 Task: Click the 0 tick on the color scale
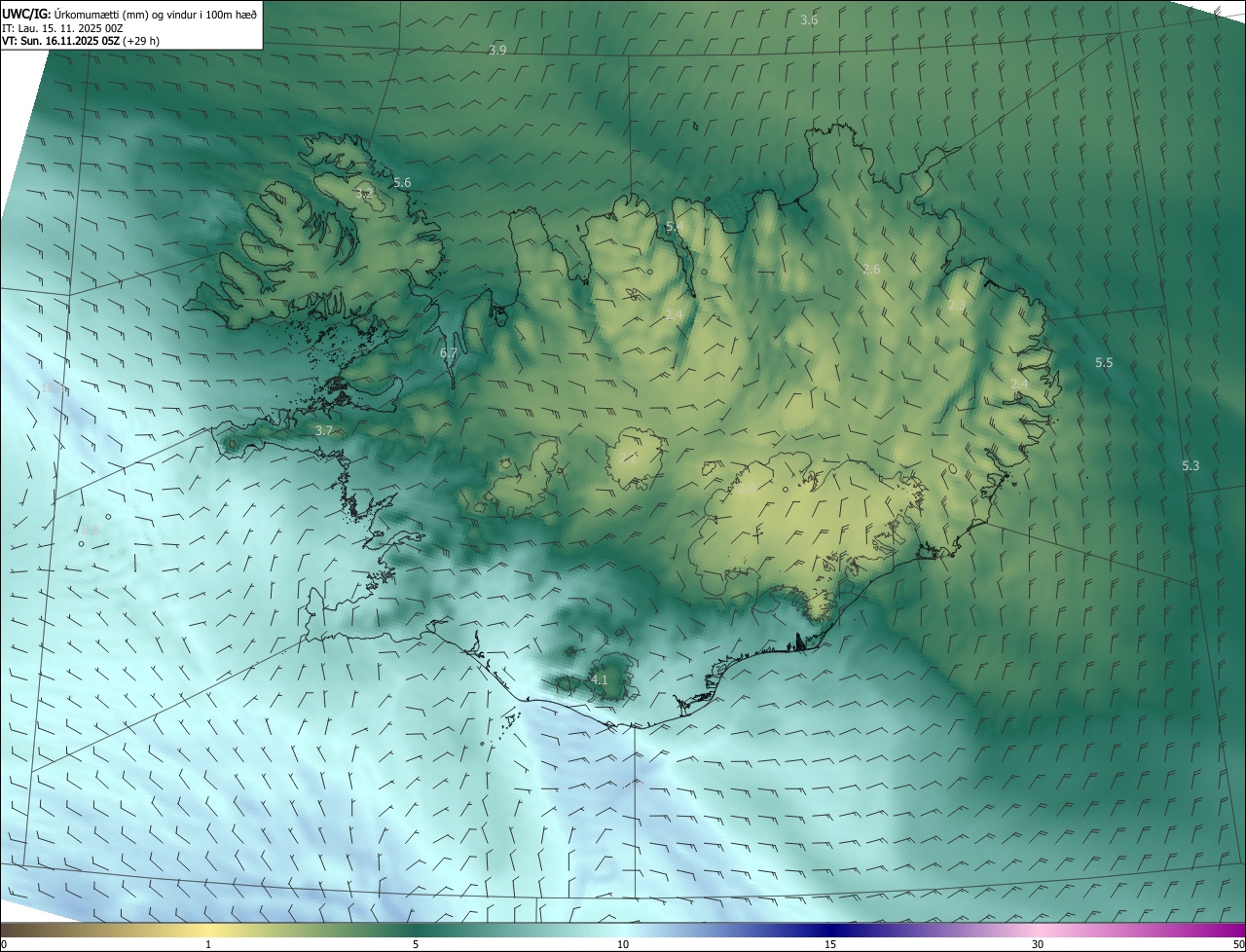[x=4, y=944]
